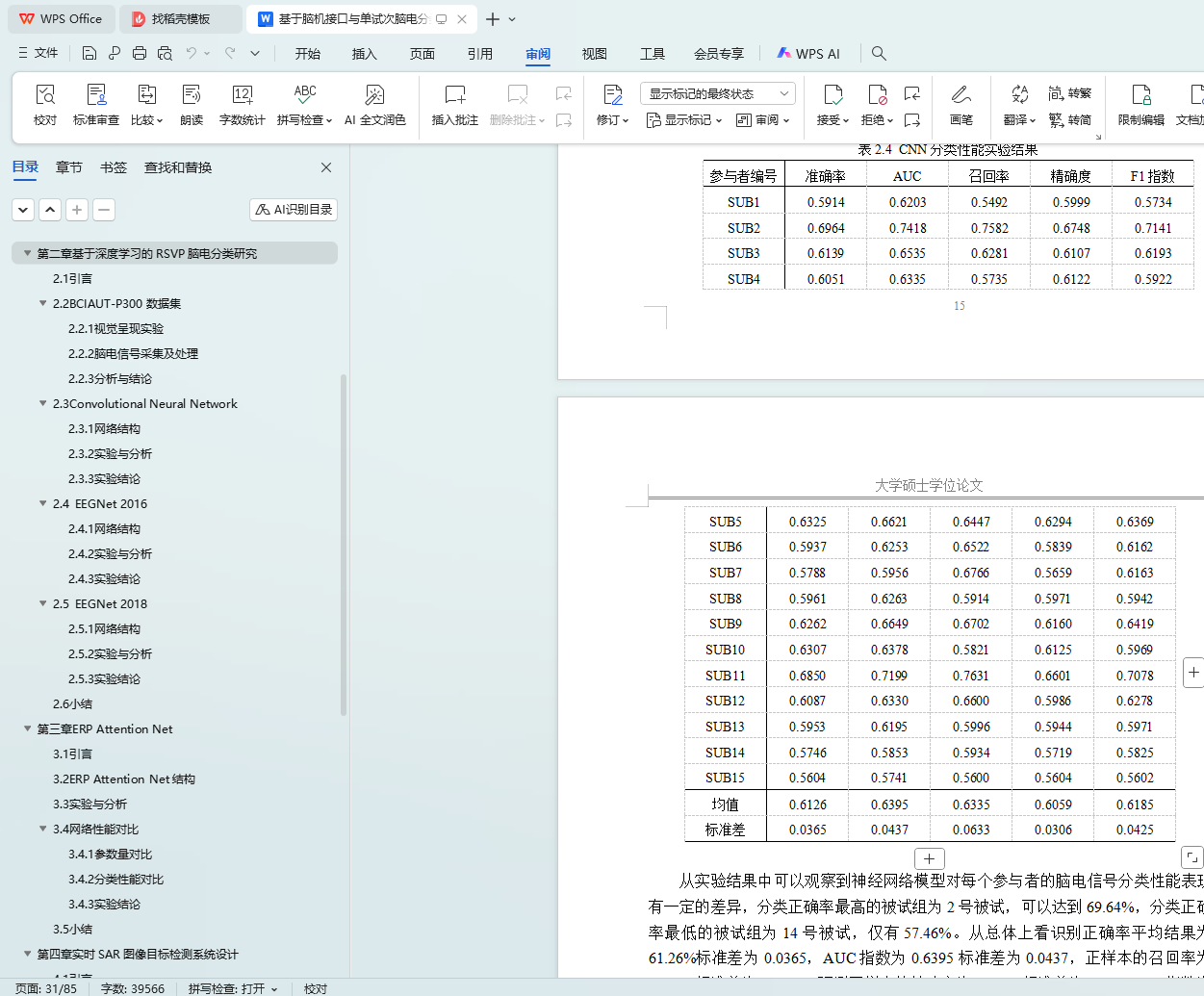The image size is (1204, 996).
Task: Switch to 书签 panel tab
Action: [114, 167]
